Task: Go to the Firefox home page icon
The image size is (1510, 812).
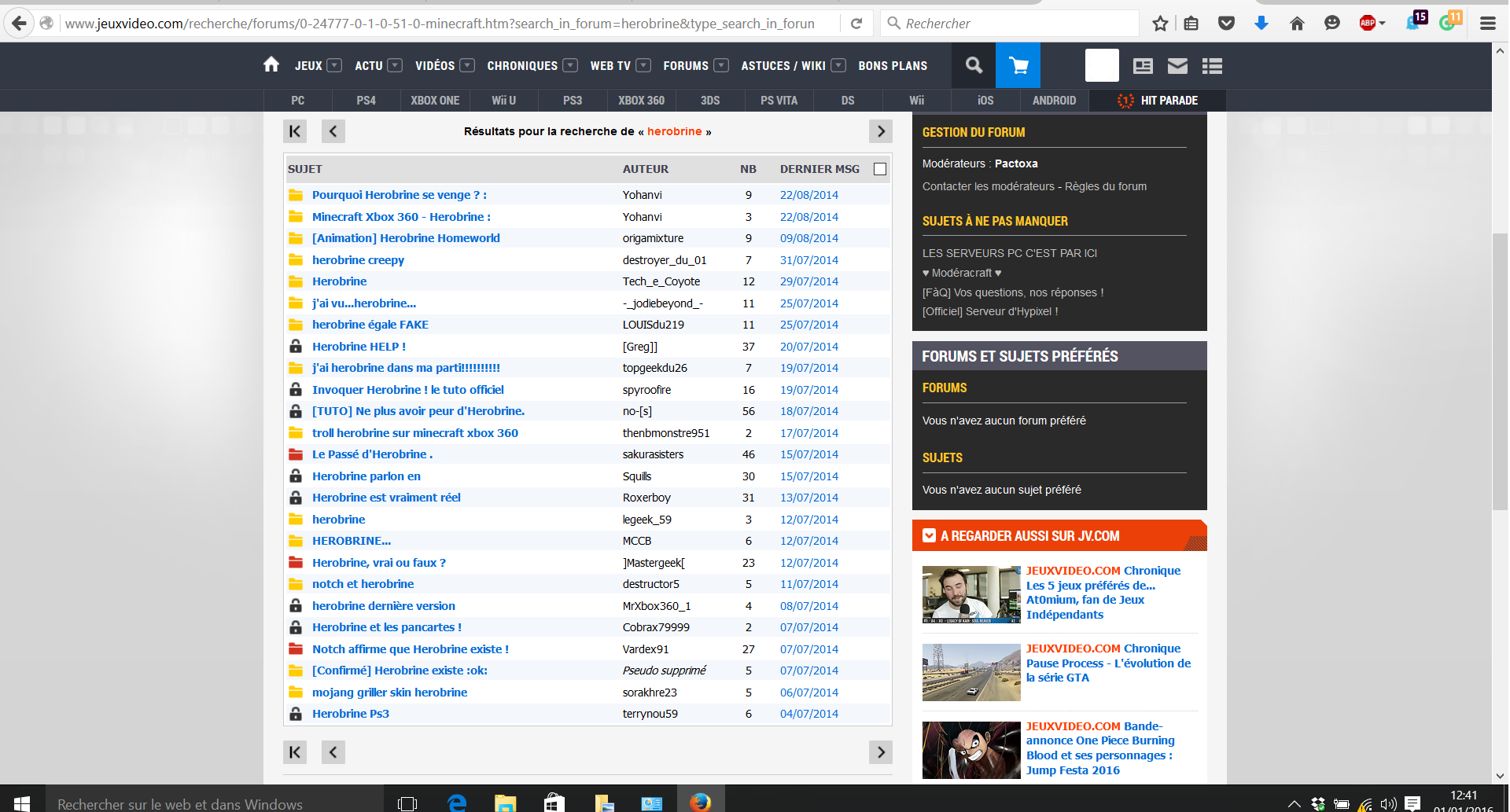Action: coord(1297,24)
